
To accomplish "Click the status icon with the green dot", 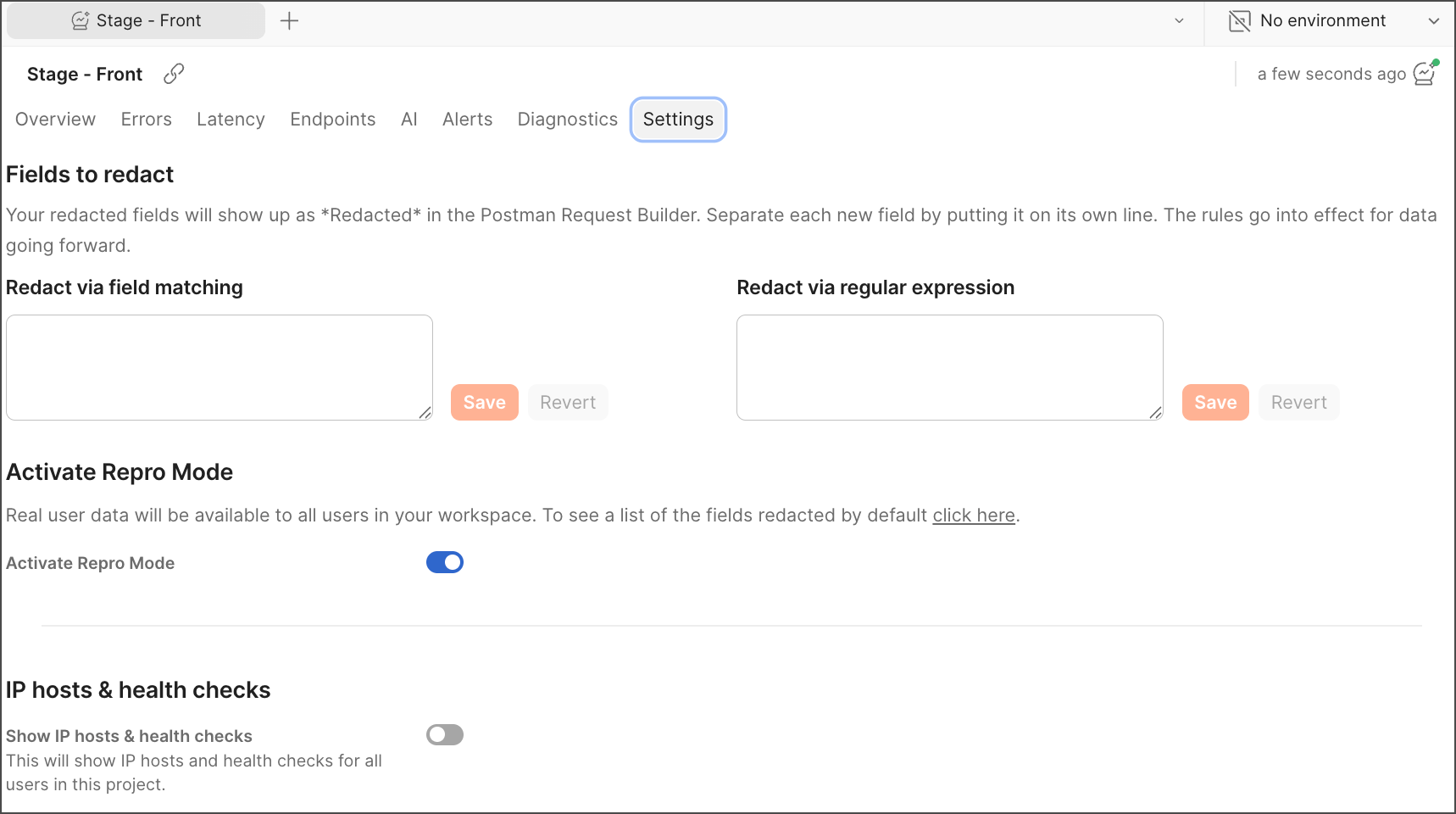I will [1425, 74].
